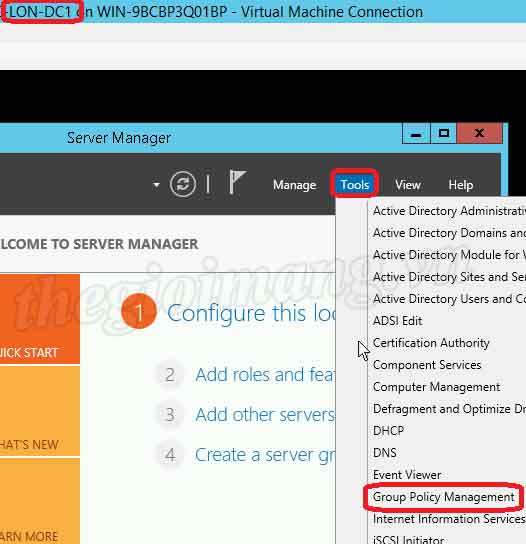Open DNS from the Tools menu
This screenshot has width=526, height=544.
point(385,453)
